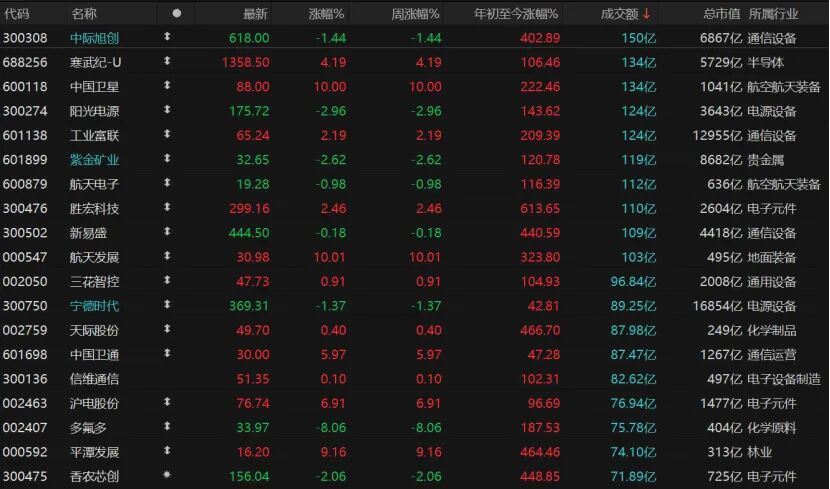Sort table by 总市值 header
Screen dimensions: 830x489
(721, 13)
